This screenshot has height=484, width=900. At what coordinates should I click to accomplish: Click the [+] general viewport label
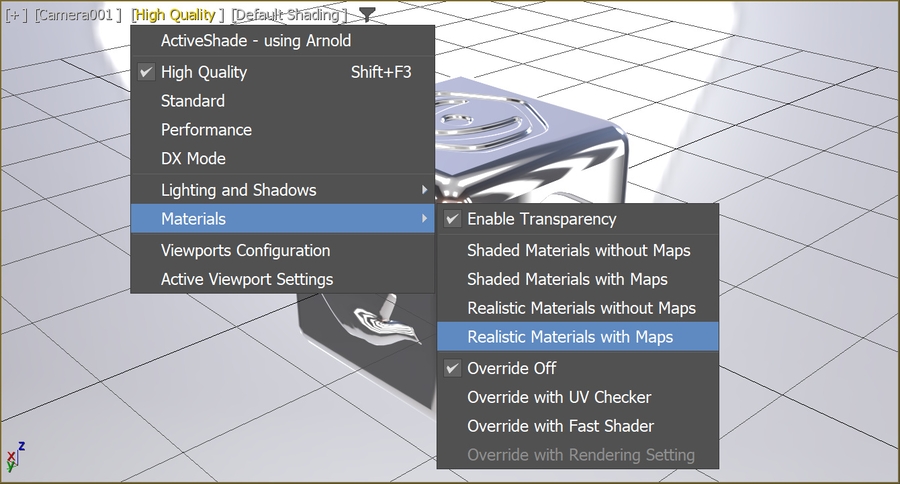(16, 15)
